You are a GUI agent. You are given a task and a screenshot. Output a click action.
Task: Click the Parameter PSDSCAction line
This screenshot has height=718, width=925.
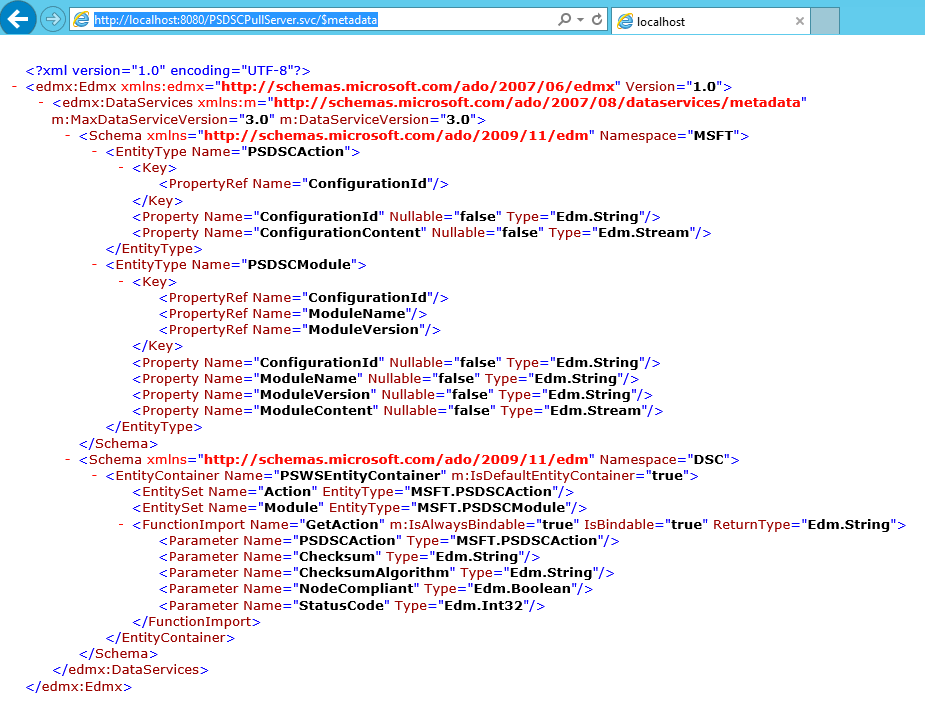coord(389,541)
